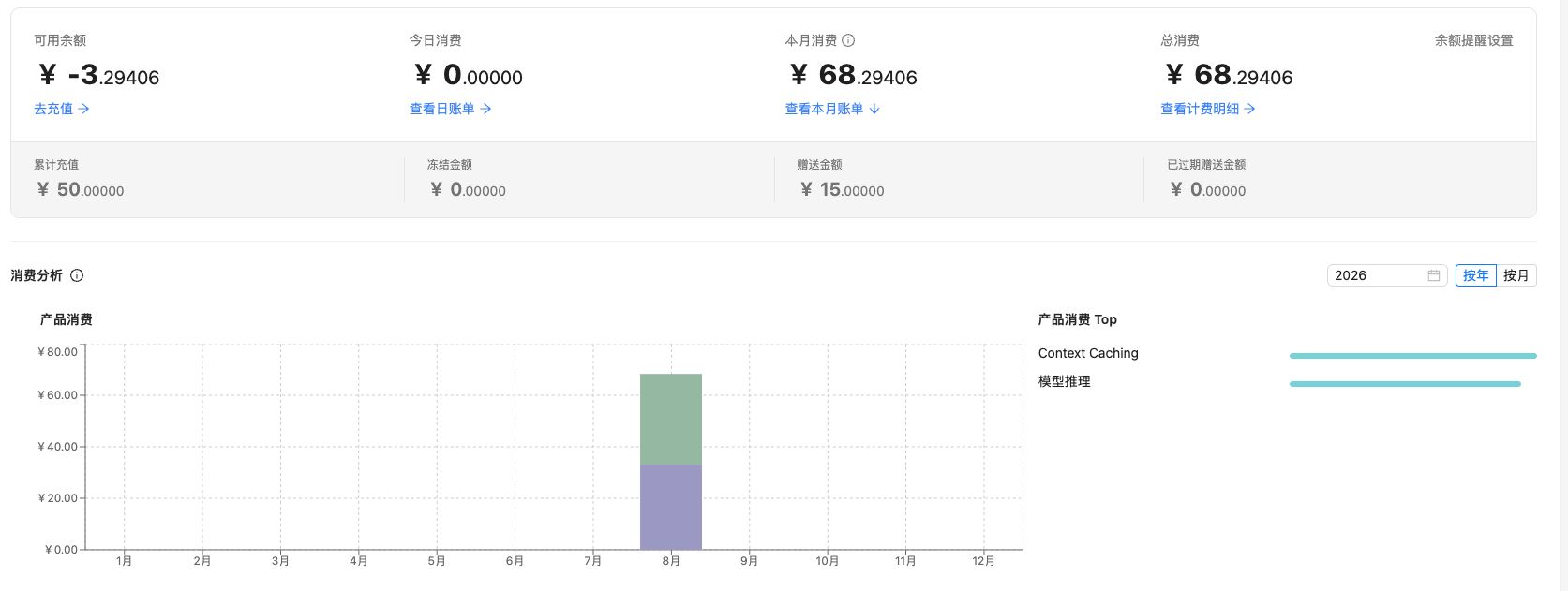The image size is (1568, 591).
Task: Click the 产品消费 Top heading
Action: (1078, 319)
